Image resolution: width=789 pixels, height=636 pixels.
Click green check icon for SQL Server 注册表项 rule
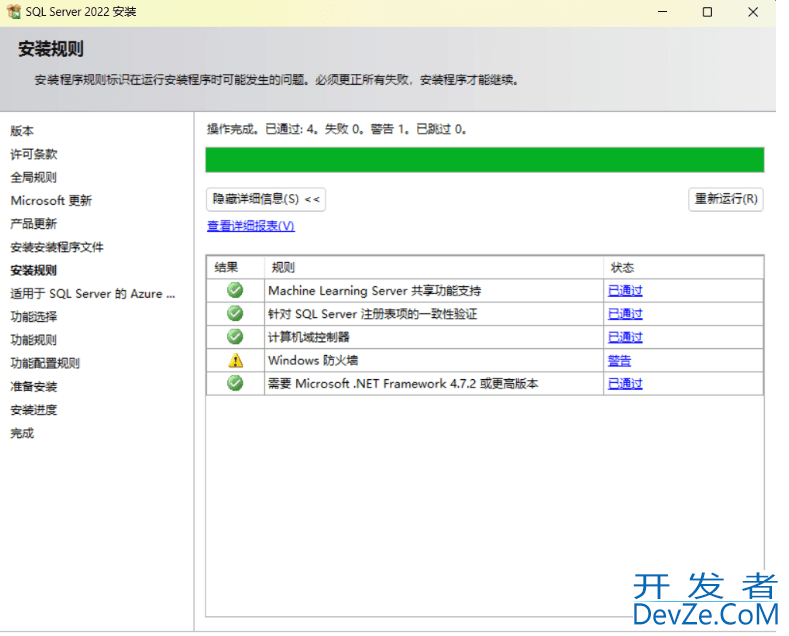235,313
